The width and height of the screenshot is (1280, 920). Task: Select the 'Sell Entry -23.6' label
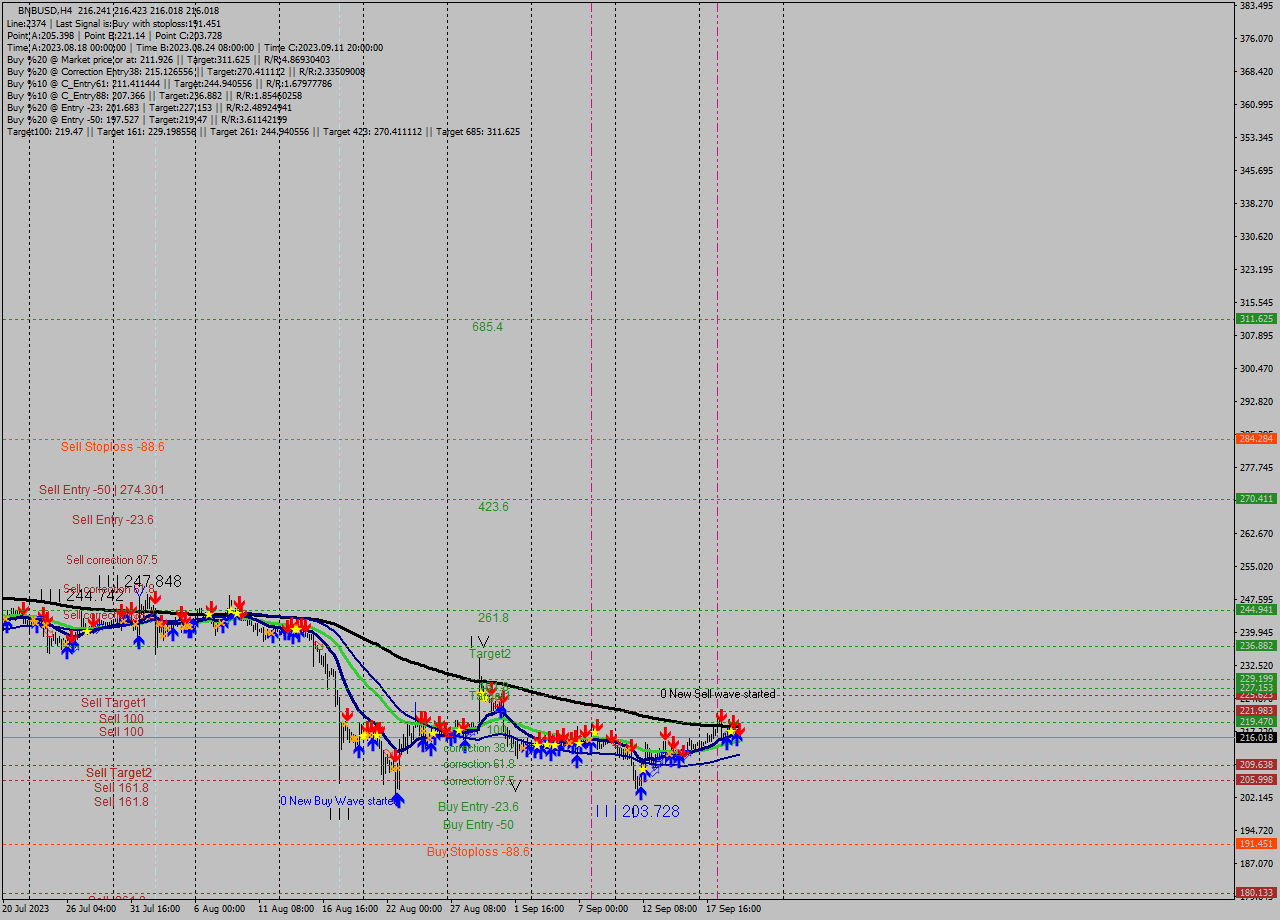tap(113, 520)
